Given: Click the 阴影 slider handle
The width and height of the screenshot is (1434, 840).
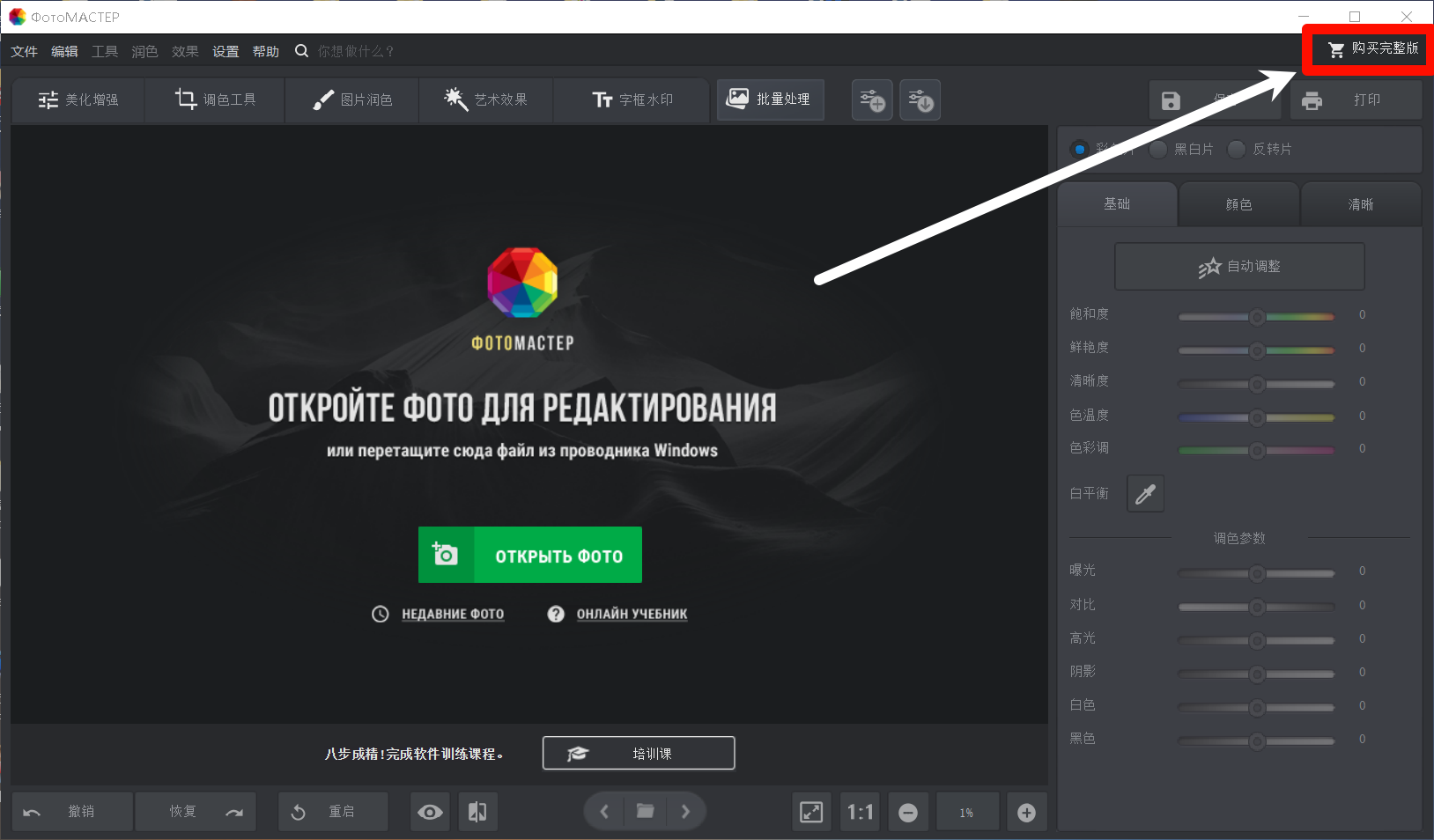Looking at the screenshot, I should click(1257, 674).
